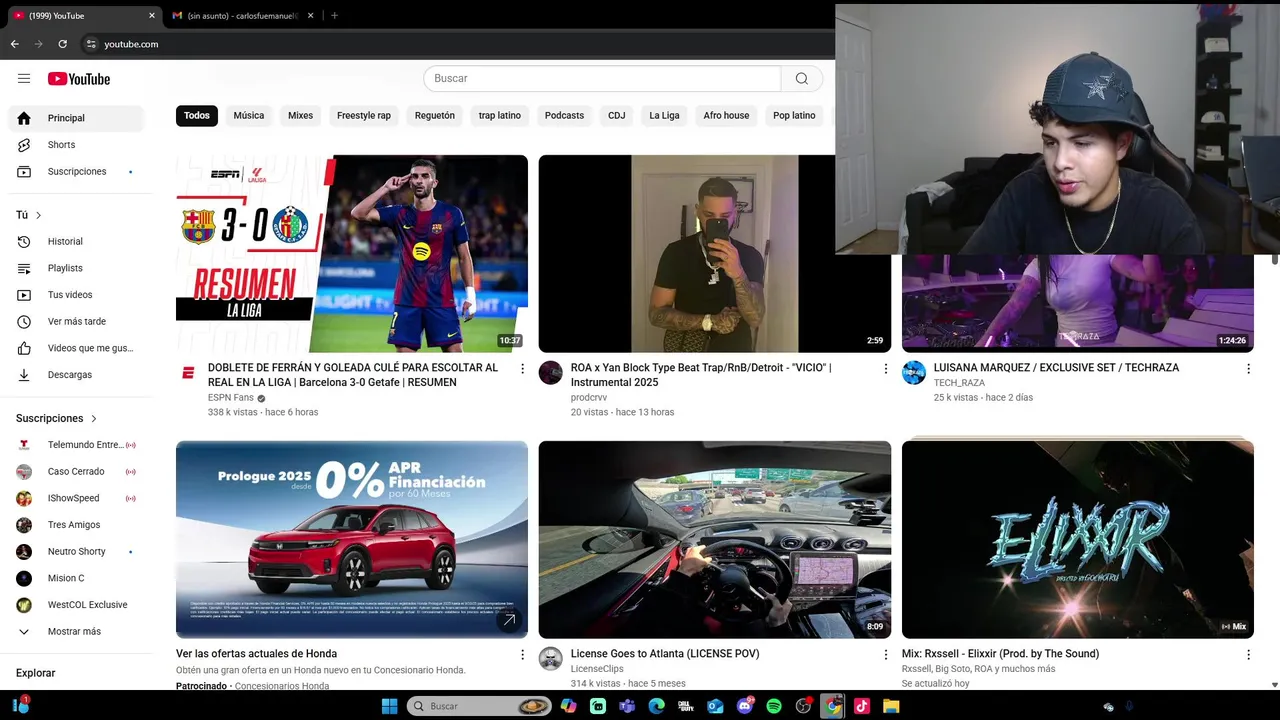This screenshot has width=1280, height=720.
Task: Expand the Tú section
Action: [29, 215]
